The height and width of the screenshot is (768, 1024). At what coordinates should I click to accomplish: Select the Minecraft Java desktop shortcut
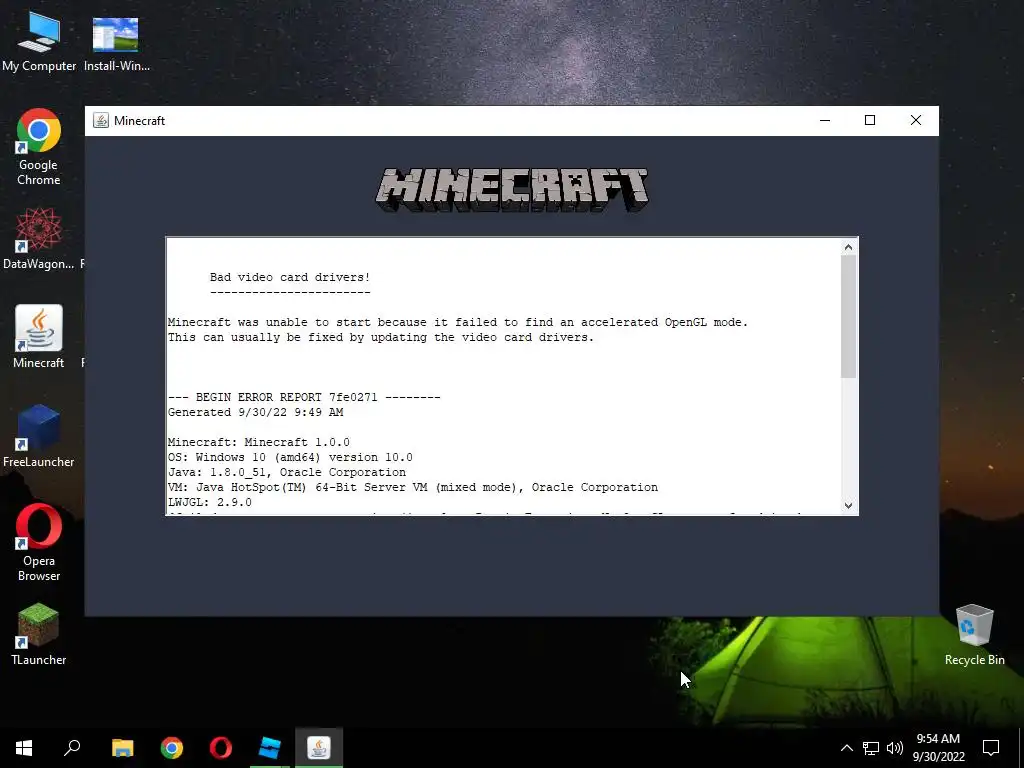click(x=39, y=337)
